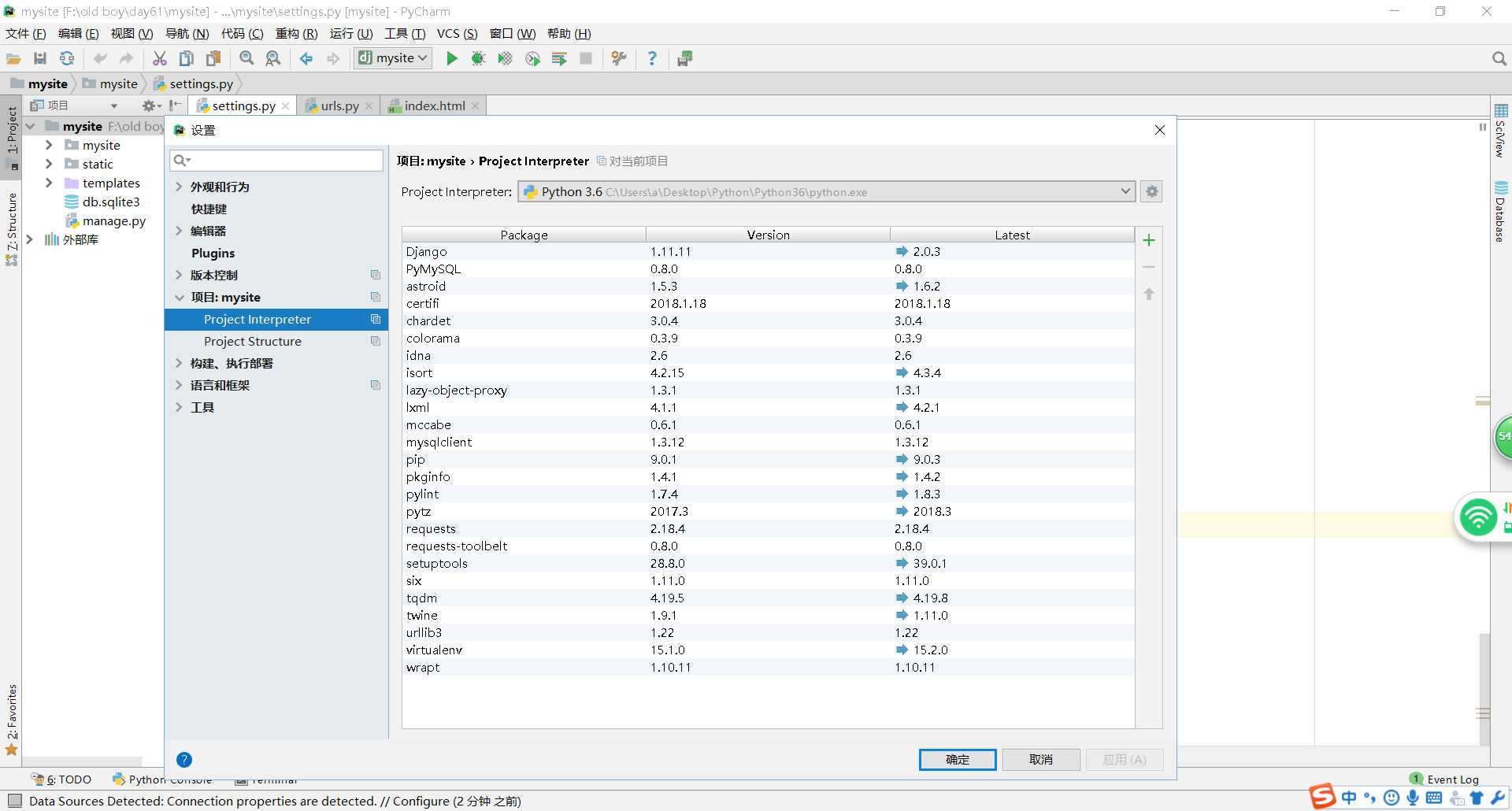Expand the 工具 settings section
The width and height of the screenshot is (1512, 811).
tap(179, 407)
